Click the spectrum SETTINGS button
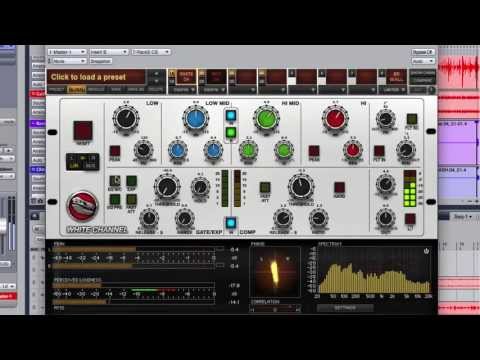The height and width of the screenshot is (360, 480). [345, 308]
